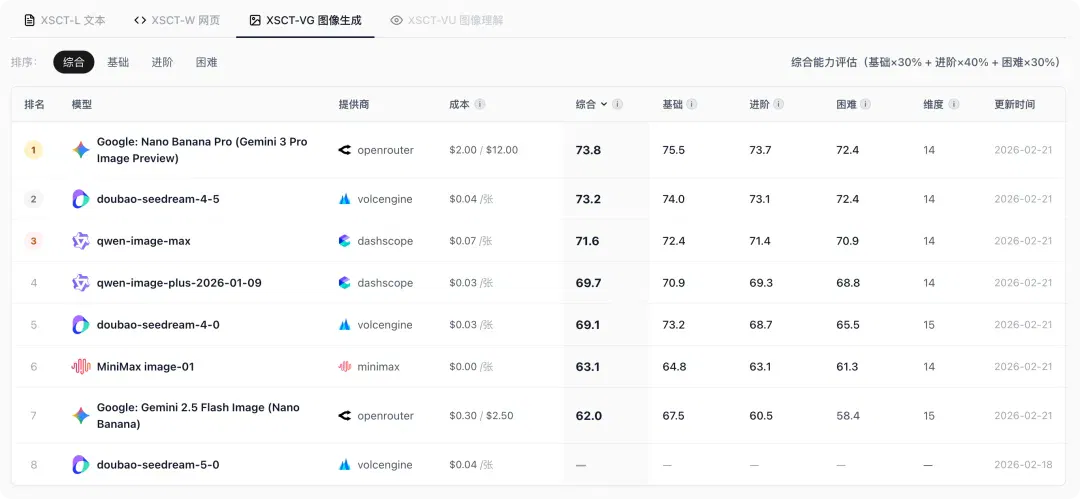This screenshot has height=499, width=1080.
Task: Open qwen-image-max model name
Action: (144, 241)
